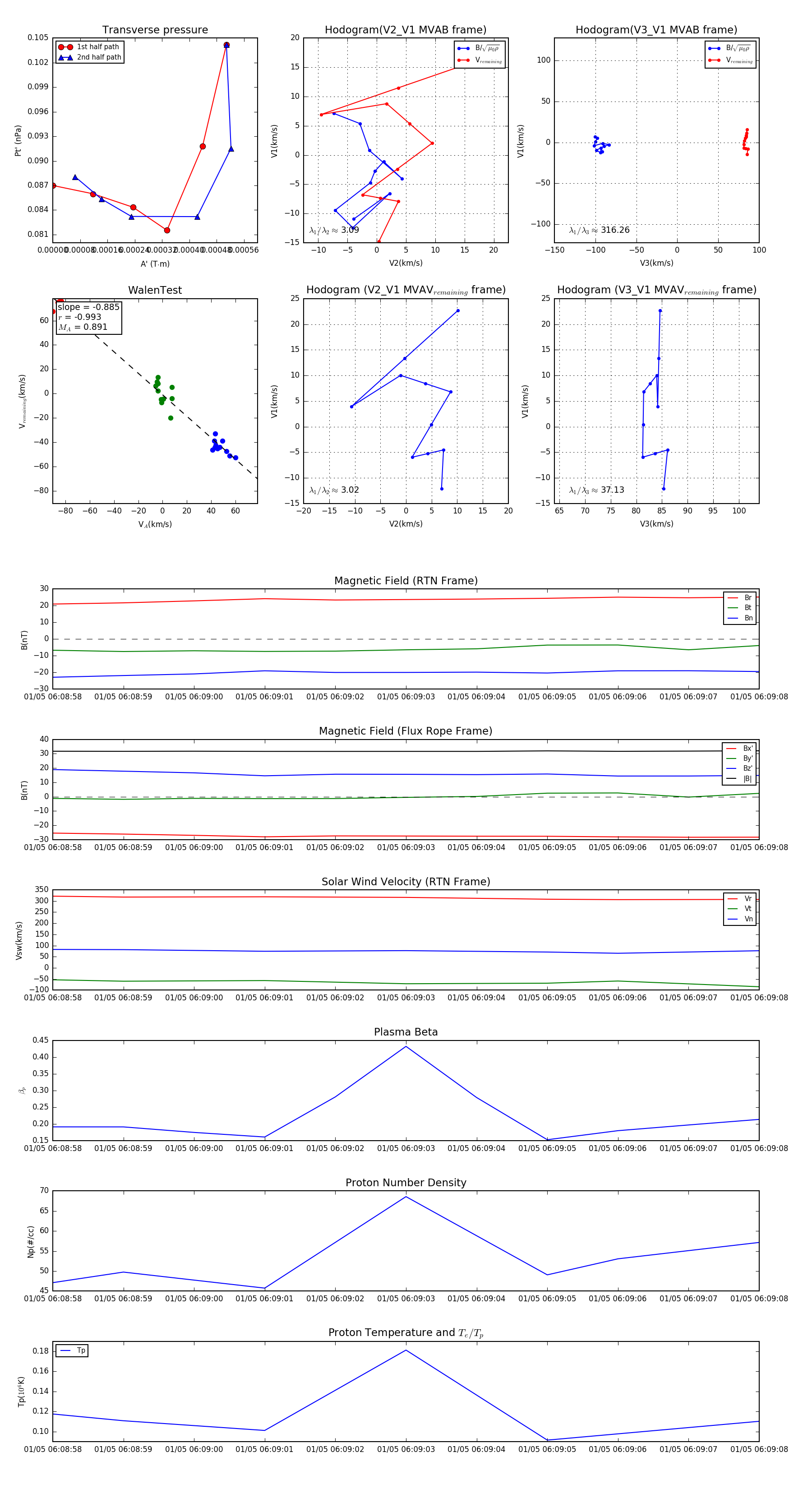Image resolution: width=812 pixels, height=1489 pixels.
Task: Click the eigenvalue ratio 37.13 annotation
Action: [596, 490]
